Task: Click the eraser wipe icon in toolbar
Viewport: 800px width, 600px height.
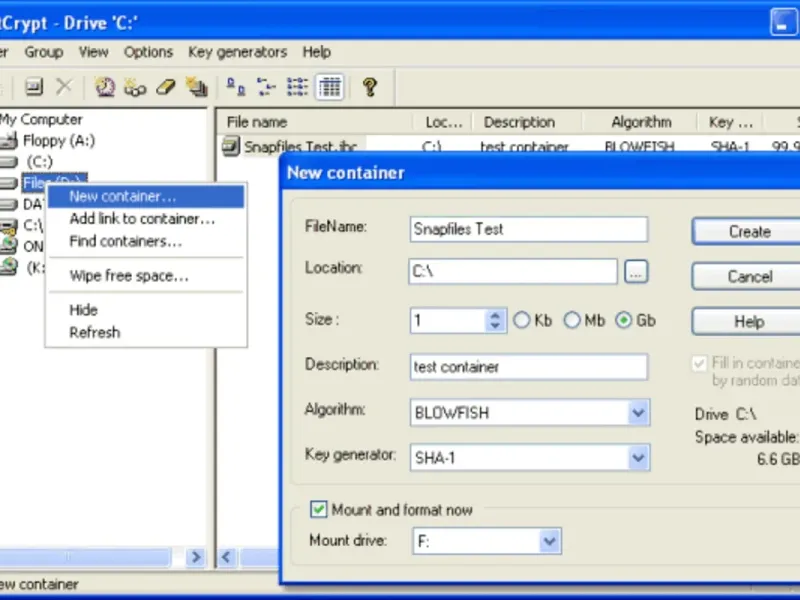Action: pos(165,87)
